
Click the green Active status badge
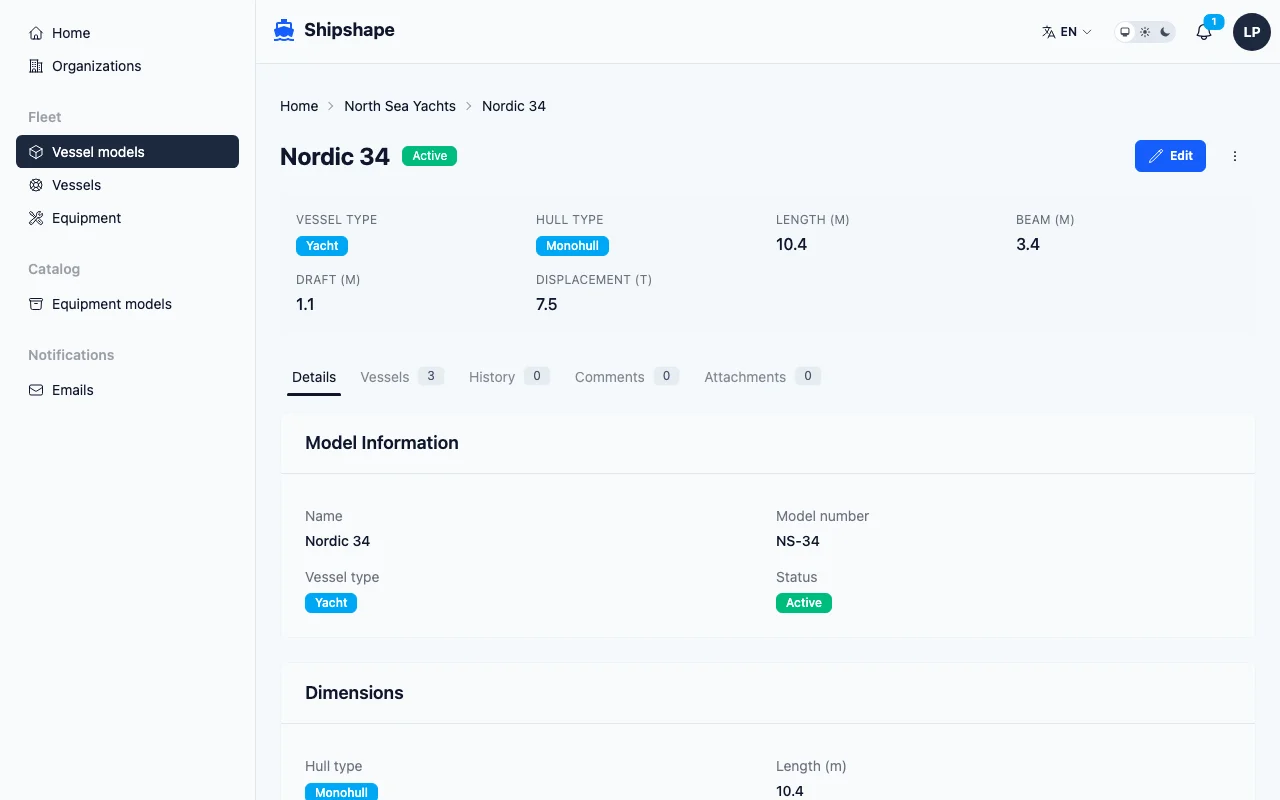click(x=429, y=156)
